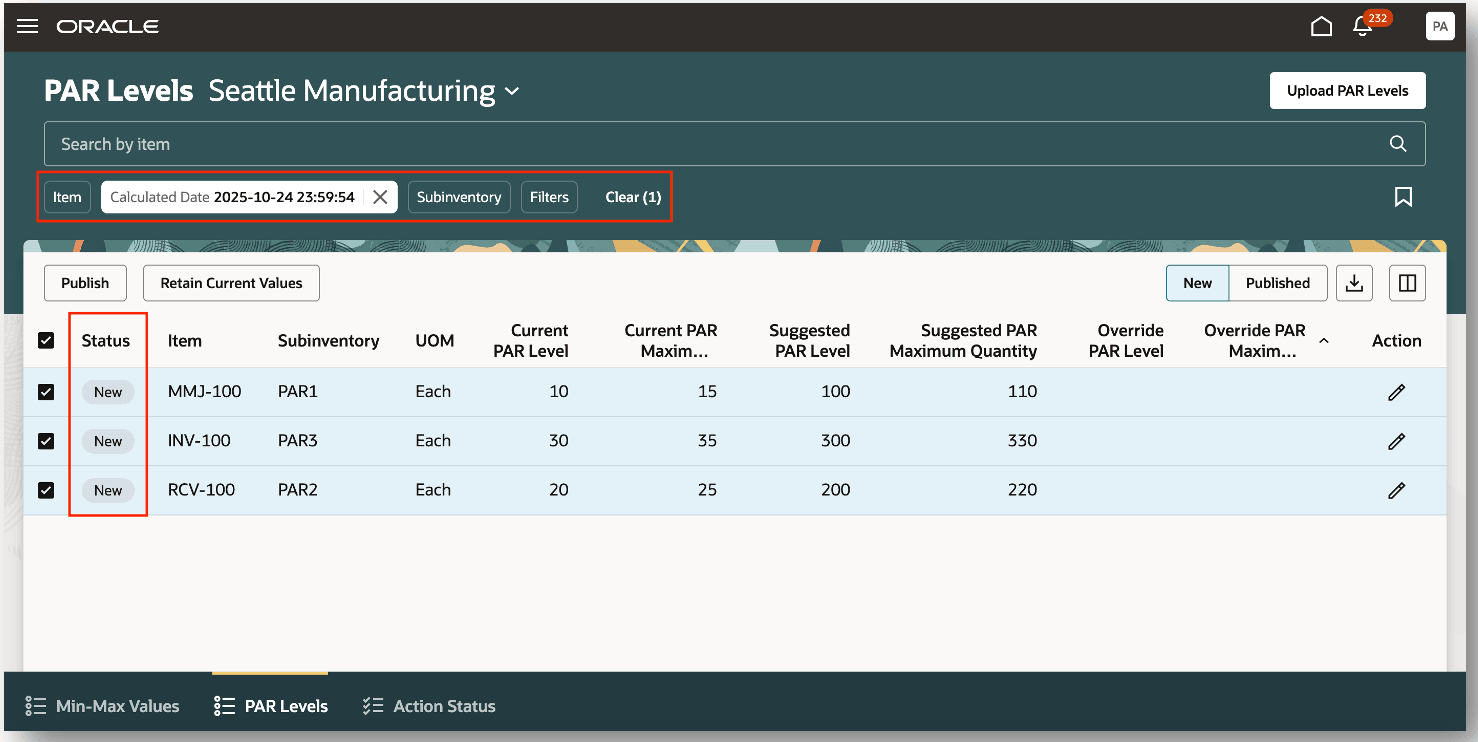Open the column settings icon
Viewport: 1478px width, 742px height.
(x=1407, y=283)
